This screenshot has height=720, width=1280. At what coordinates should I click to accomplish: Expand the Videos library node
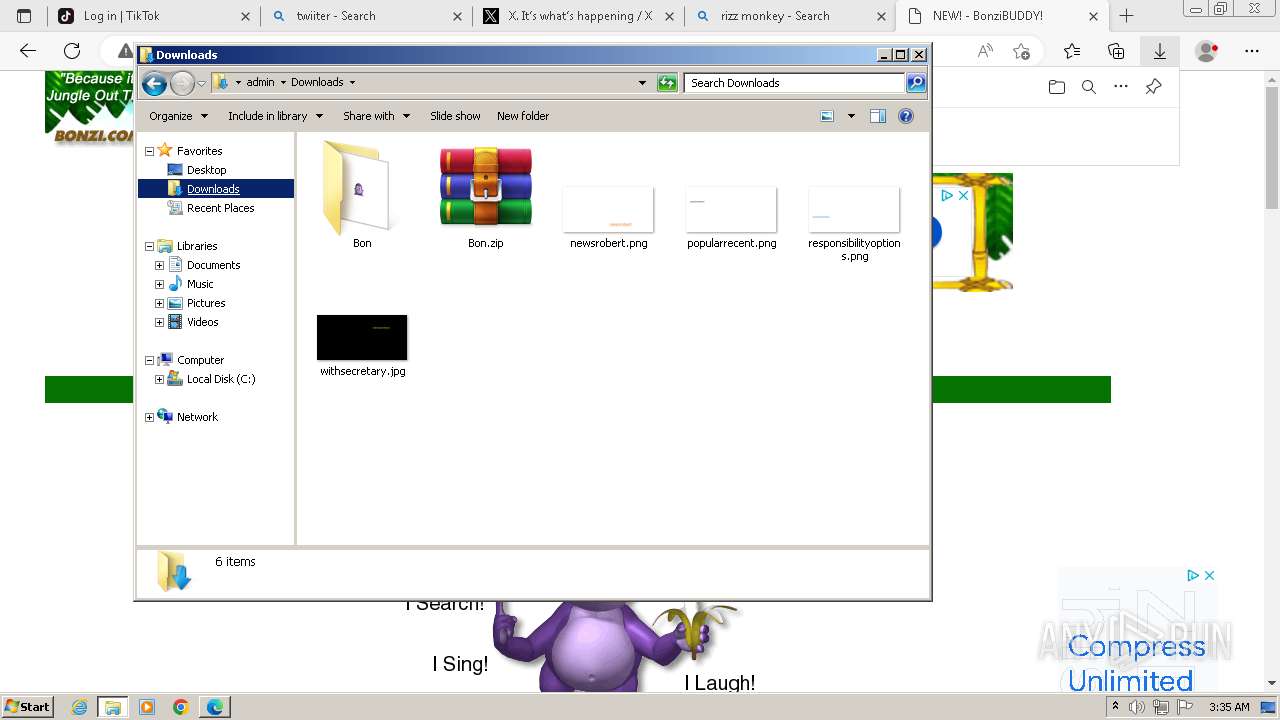coord(159,322)
